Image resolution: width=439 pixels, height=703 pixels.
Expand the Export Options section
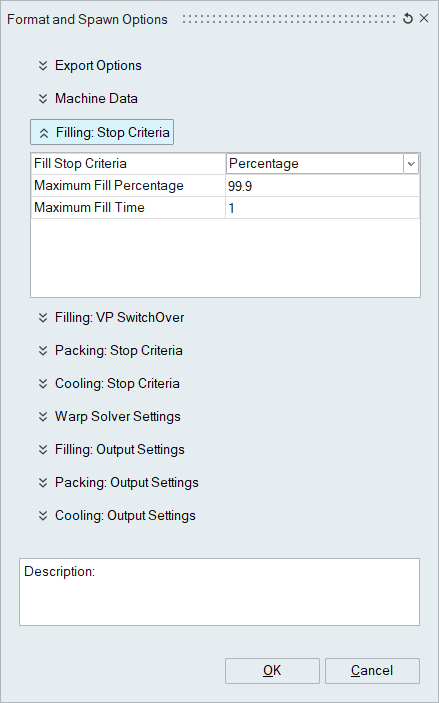click(x=90, y=65)
